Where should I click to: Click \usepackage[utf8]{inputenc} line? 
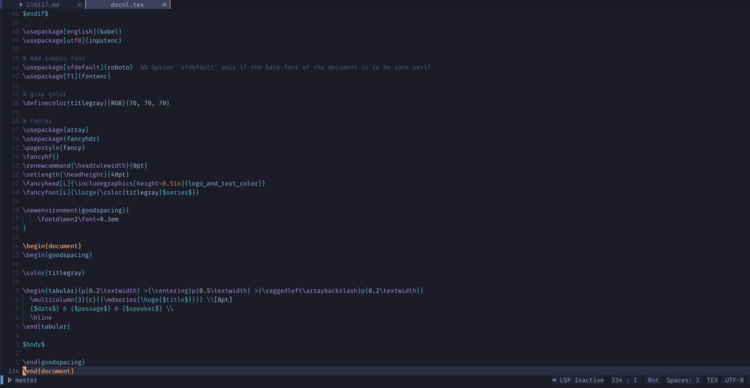tap(72, 40)
